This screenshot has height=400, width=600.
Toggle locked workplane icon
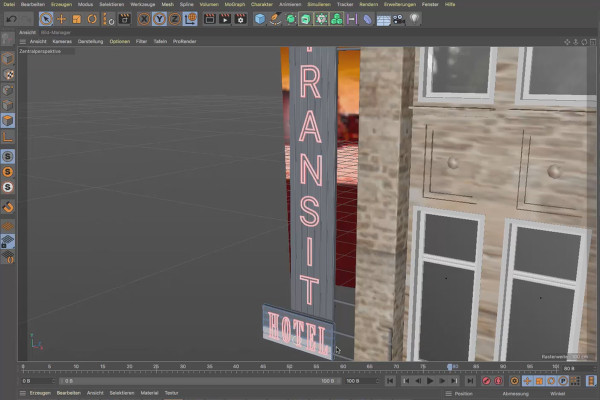(x=8, y=242)
